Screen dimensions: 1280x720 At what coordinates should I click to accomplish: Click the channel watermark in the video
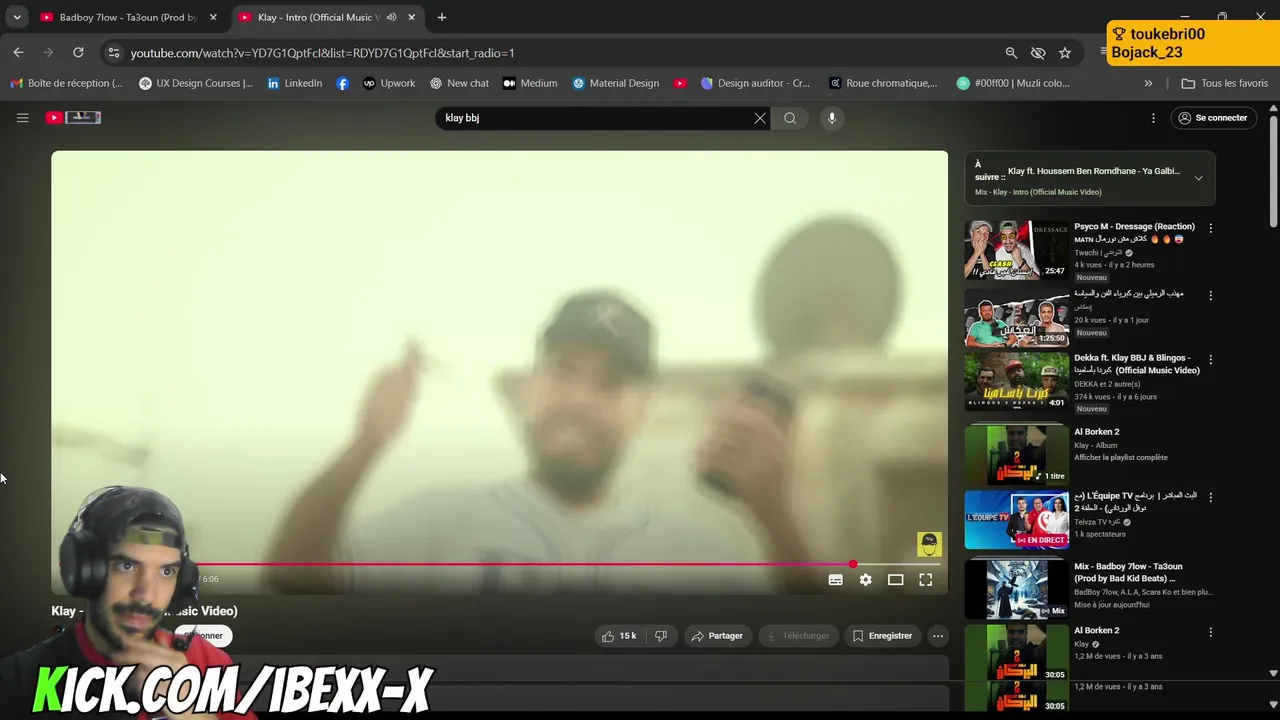pyautogui.click(x=929, y=544)
